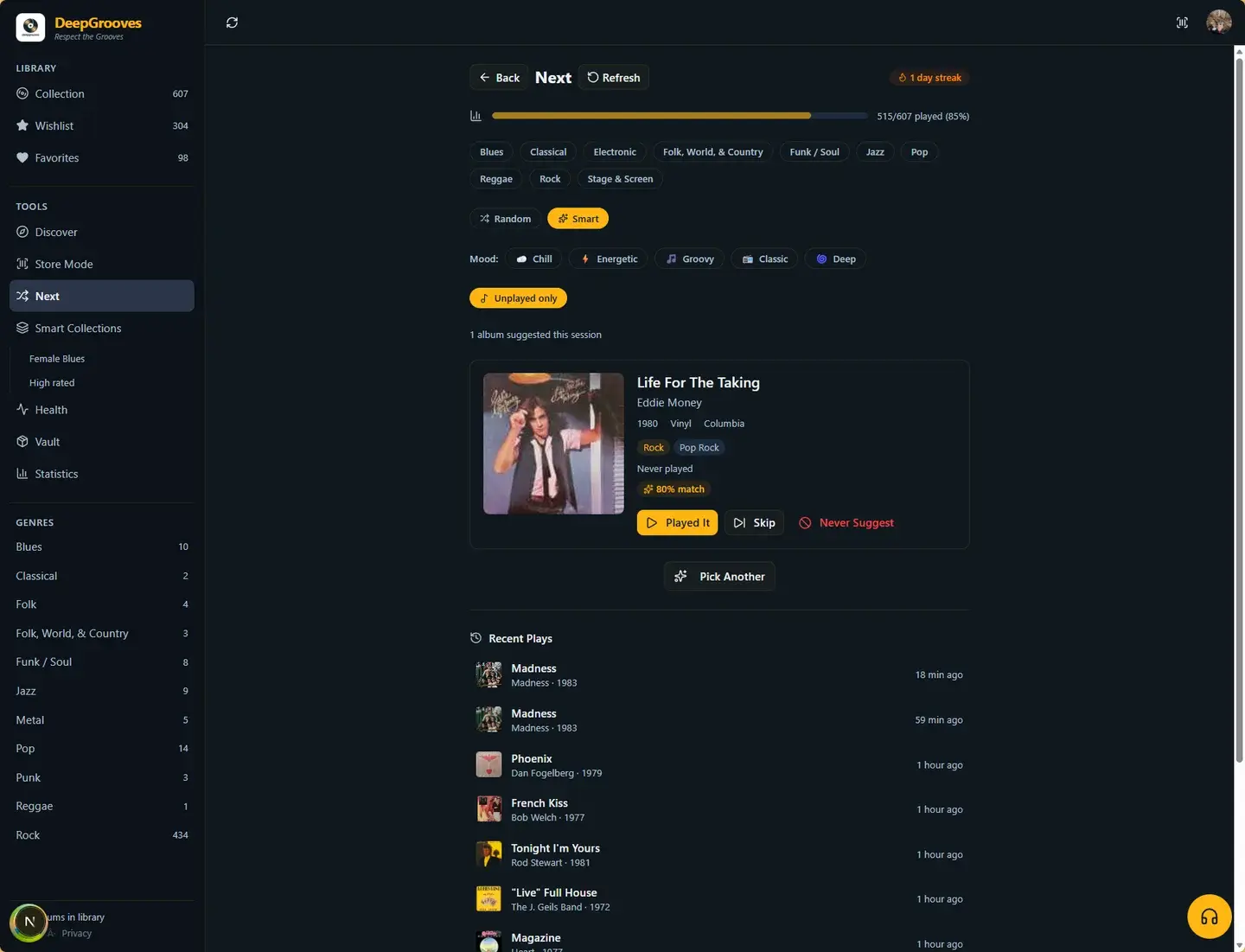This screenshot has width=1245, height=952.
Task: Select the Funk / Soul genre chip
Action: pyautogui.click(x=814, y=152)
